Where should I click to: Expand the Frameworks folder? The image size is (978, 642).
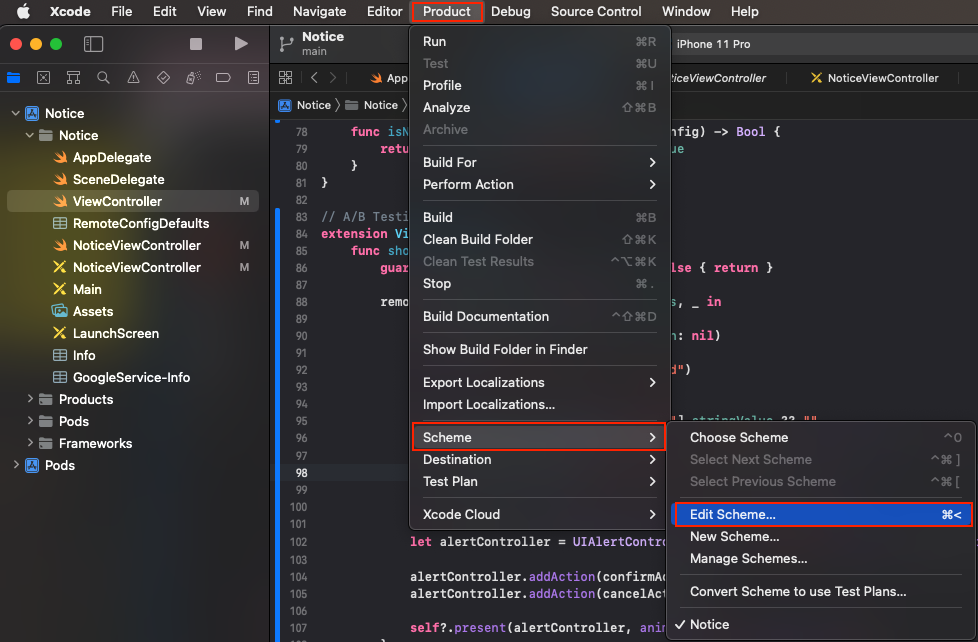point(29,443)
